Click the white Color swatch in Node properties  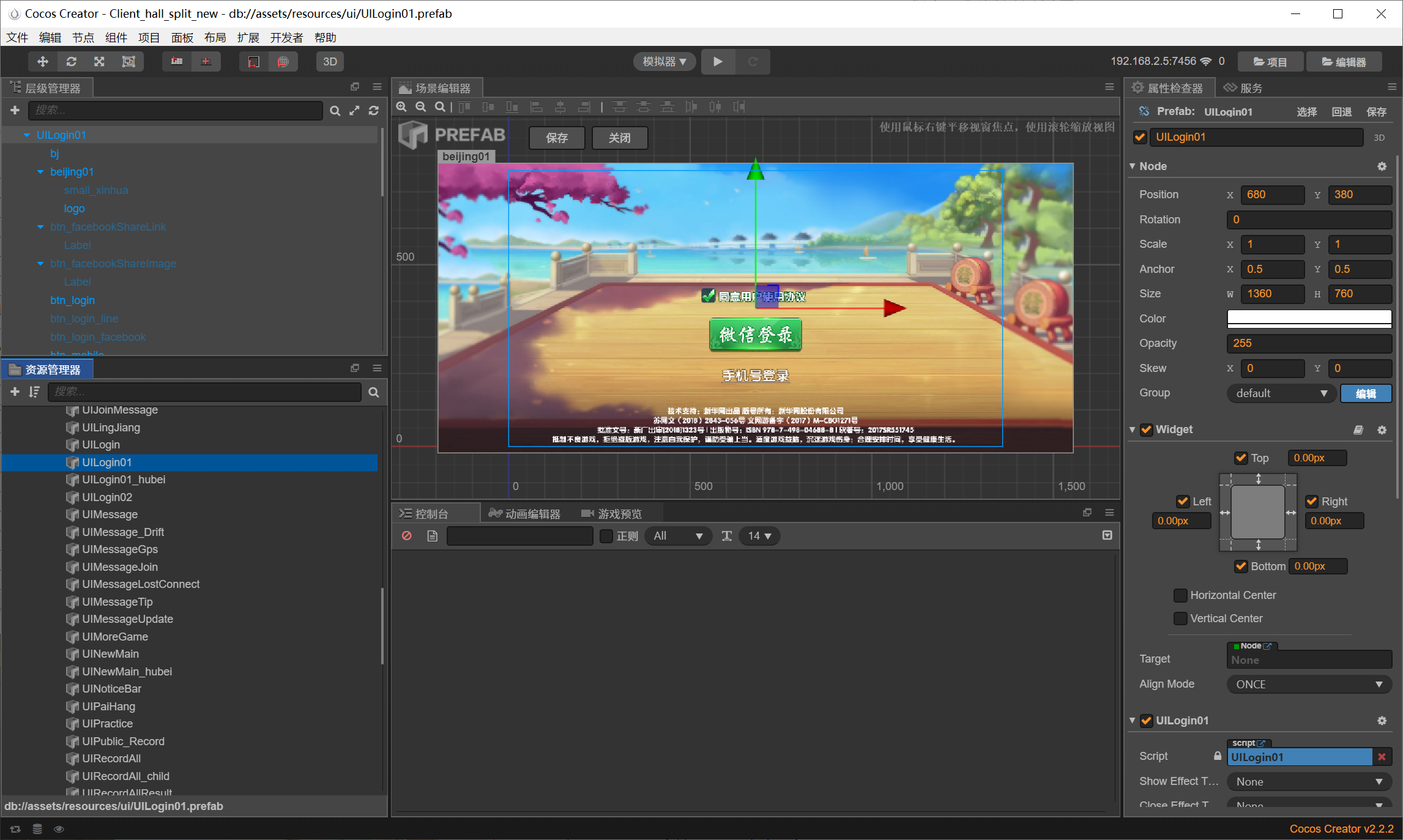pyautogui.click(x=1308, y=318)
